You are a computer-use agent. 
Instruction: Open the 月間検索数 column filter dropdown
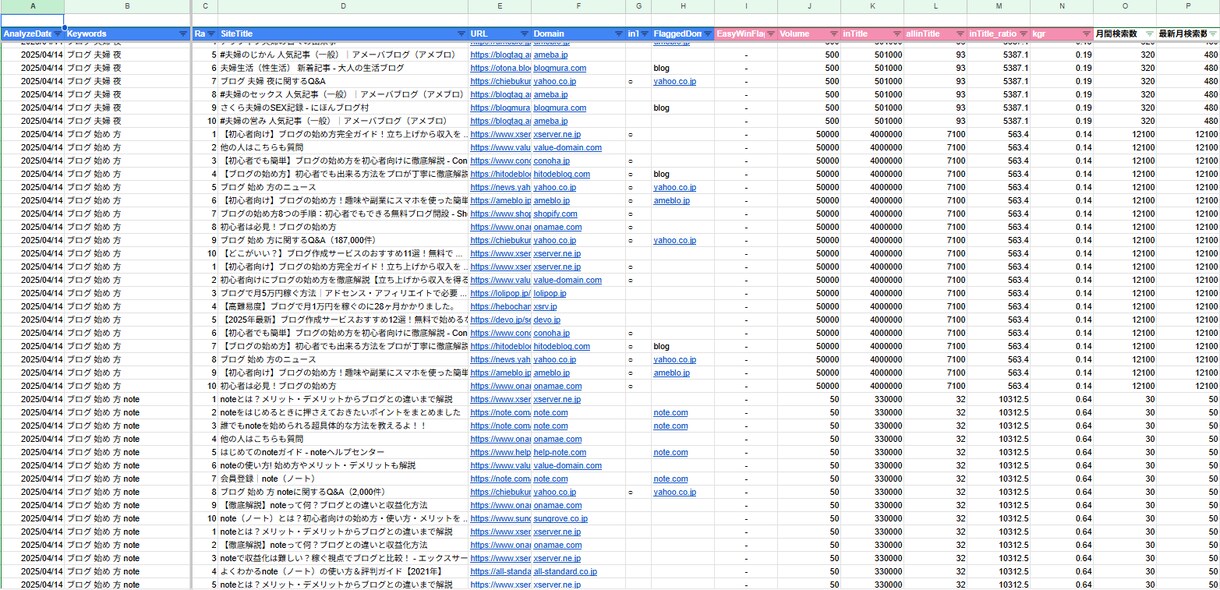[x=1149, y=34]
